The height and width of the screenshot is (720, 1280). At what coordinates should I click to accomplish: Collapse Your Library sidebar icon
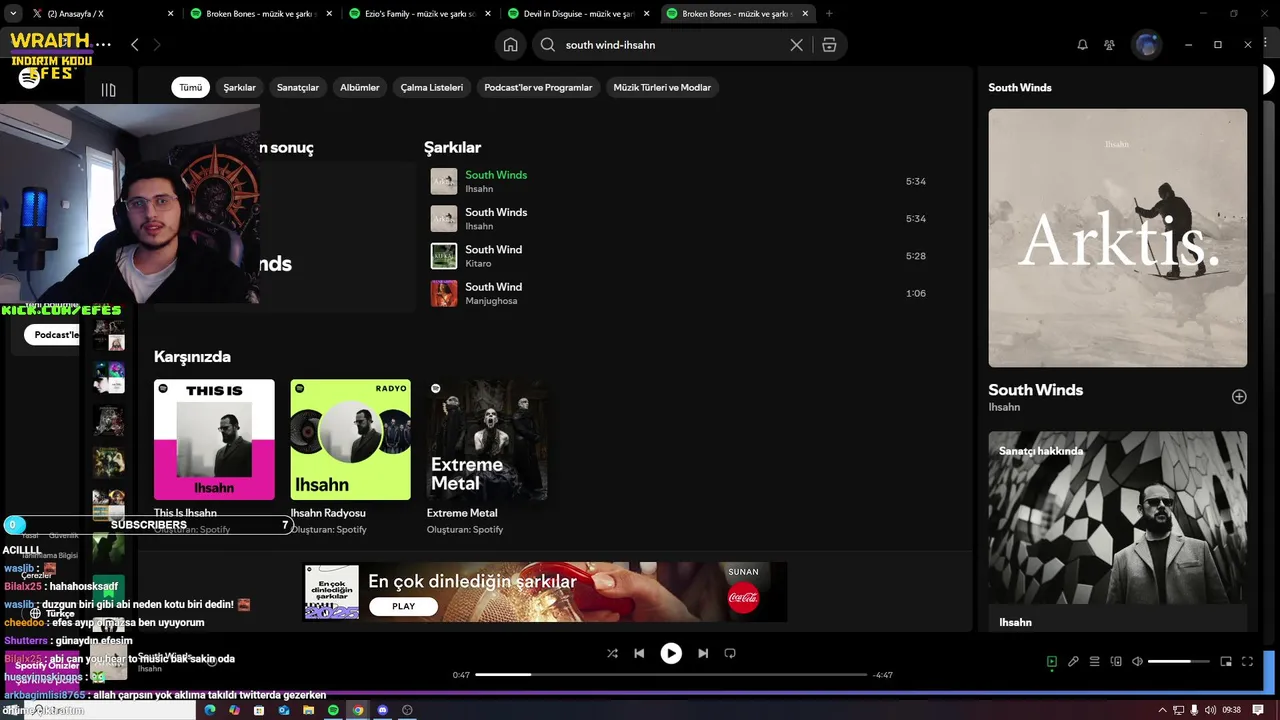pos(108,90)
